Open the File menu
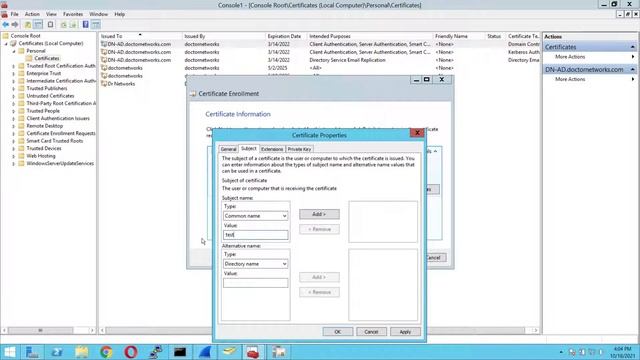 tap(14, 14)
